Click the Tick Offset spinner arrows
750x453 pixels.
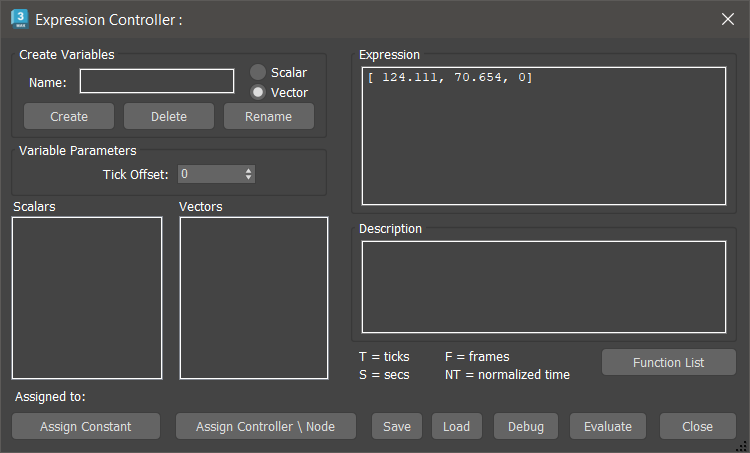coord(248,174)
